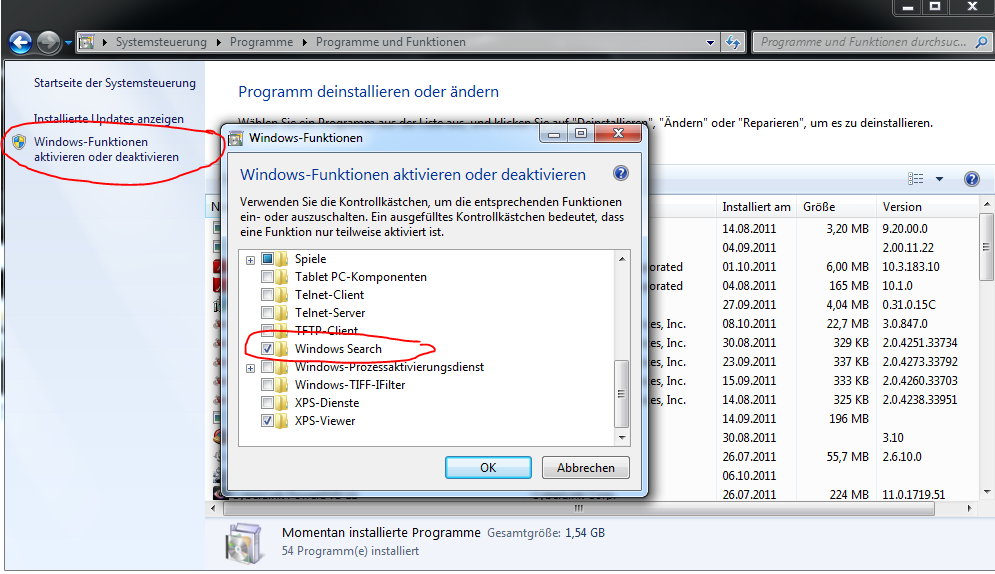Screen dimensions: 995x574
Task: Maximize the Windows-Funktionen dialog
Action: (581, 133)
